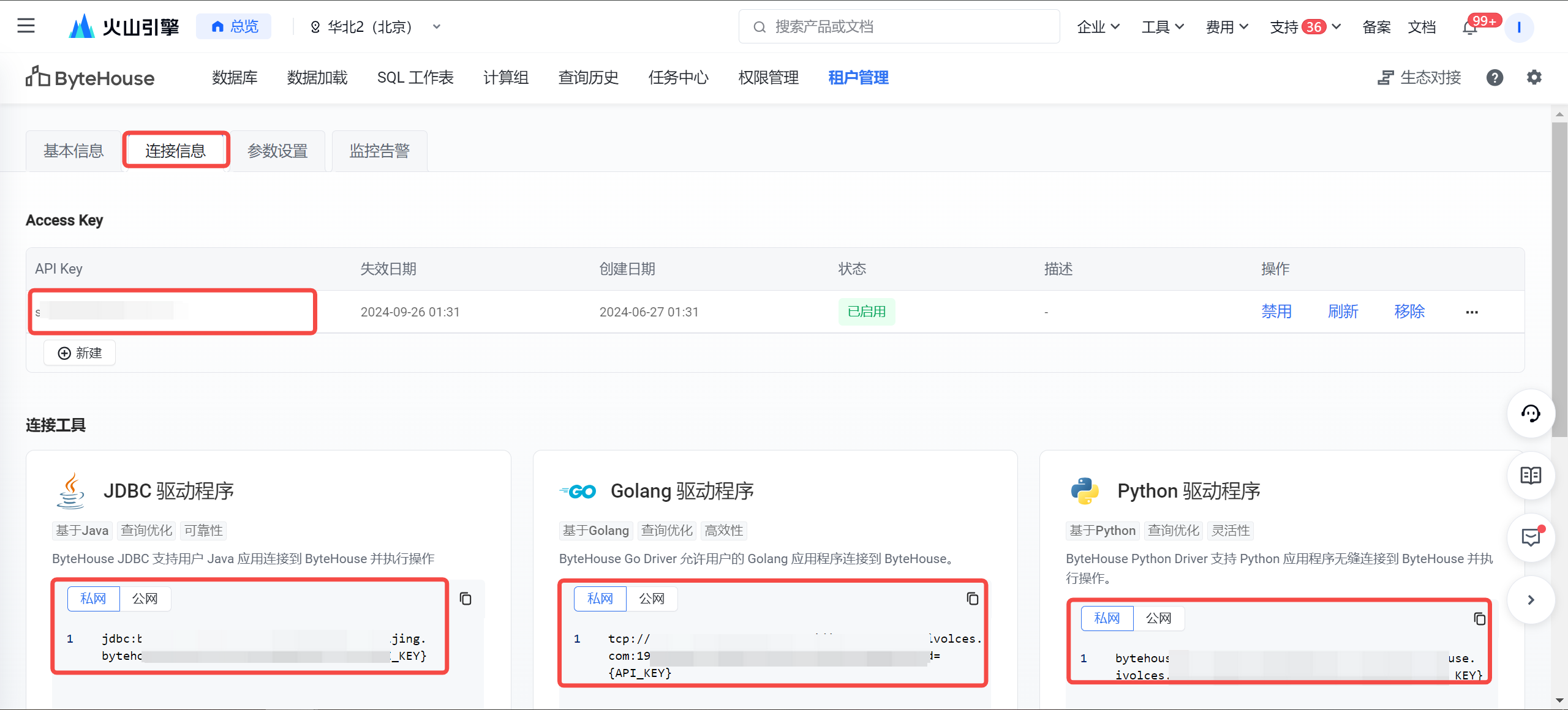Screen dimensions: 1568x710
Task: Click the Volcano Engine logo
Action: tap(124, 26)
